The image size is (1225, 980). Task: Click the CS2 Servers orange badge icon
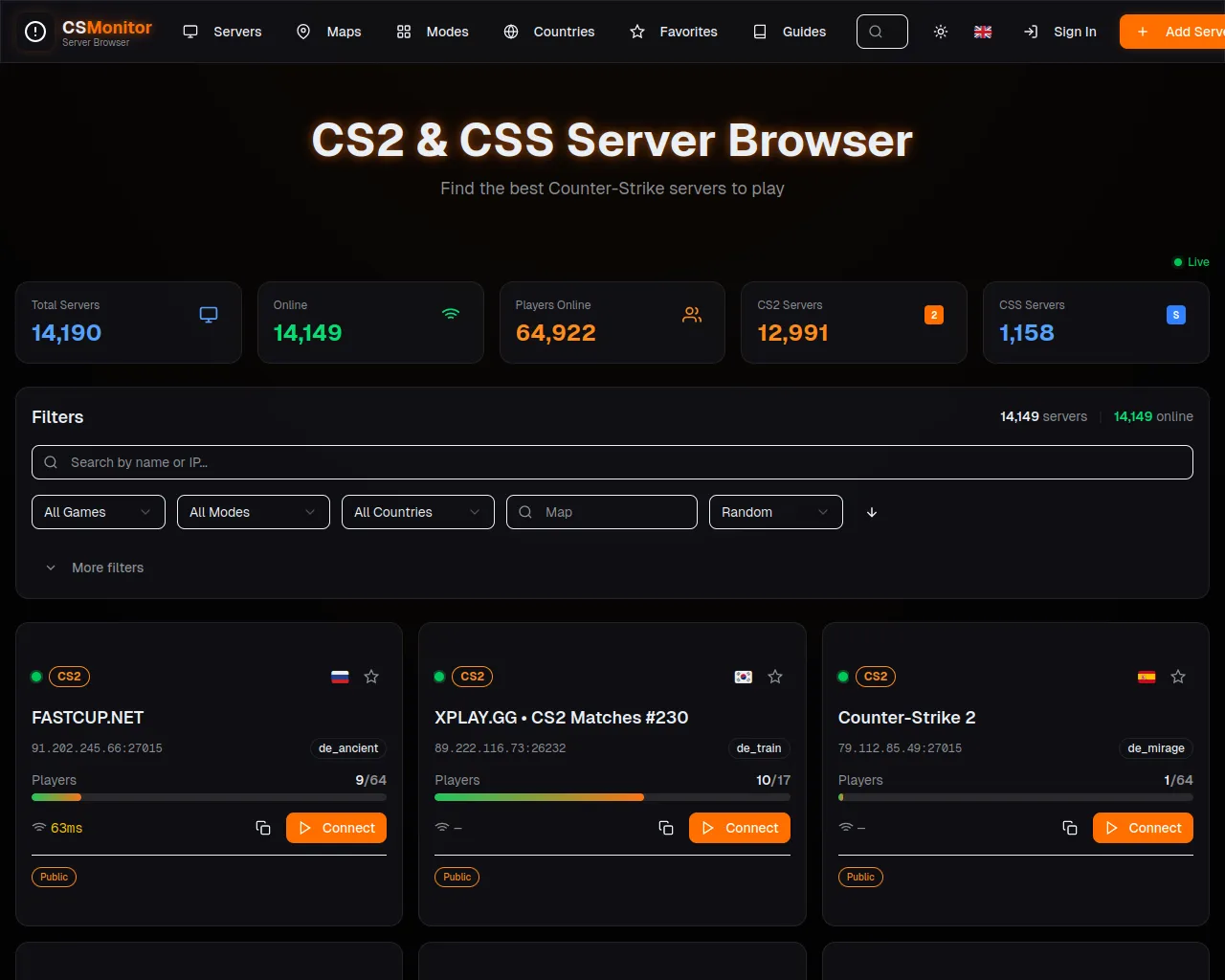(x=934, y=315)
